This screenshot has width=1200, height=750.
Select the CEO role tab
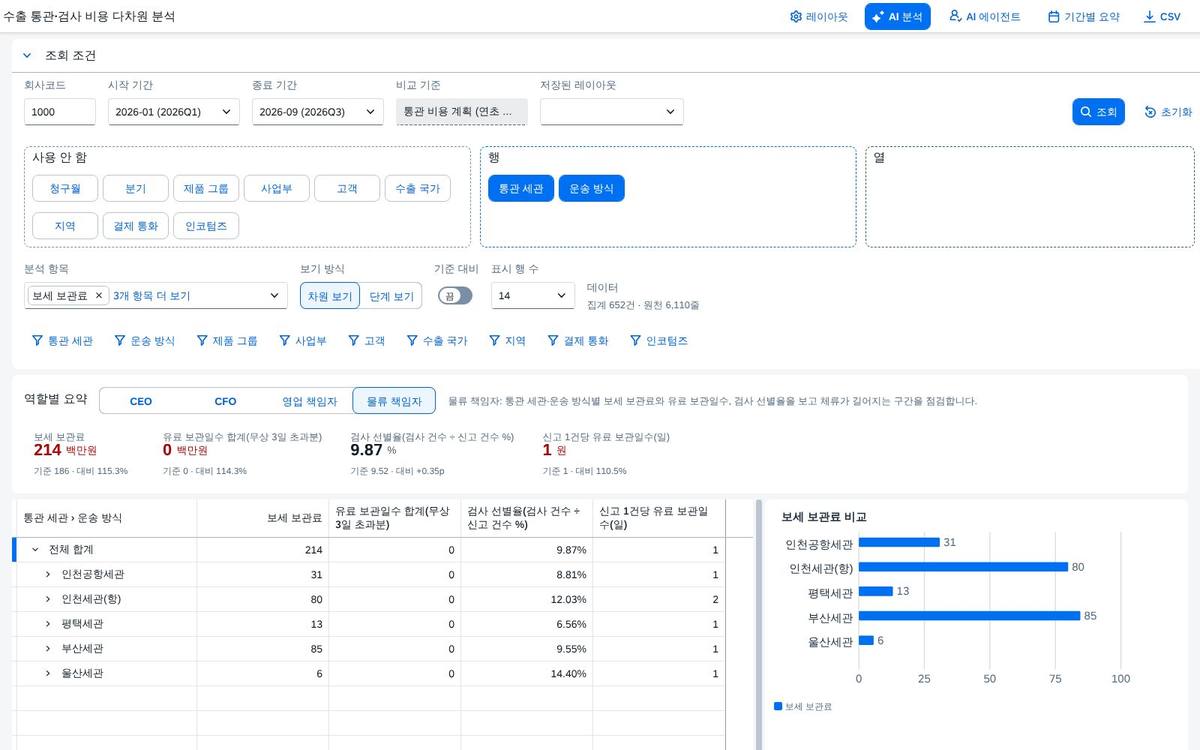click(141, 401)
